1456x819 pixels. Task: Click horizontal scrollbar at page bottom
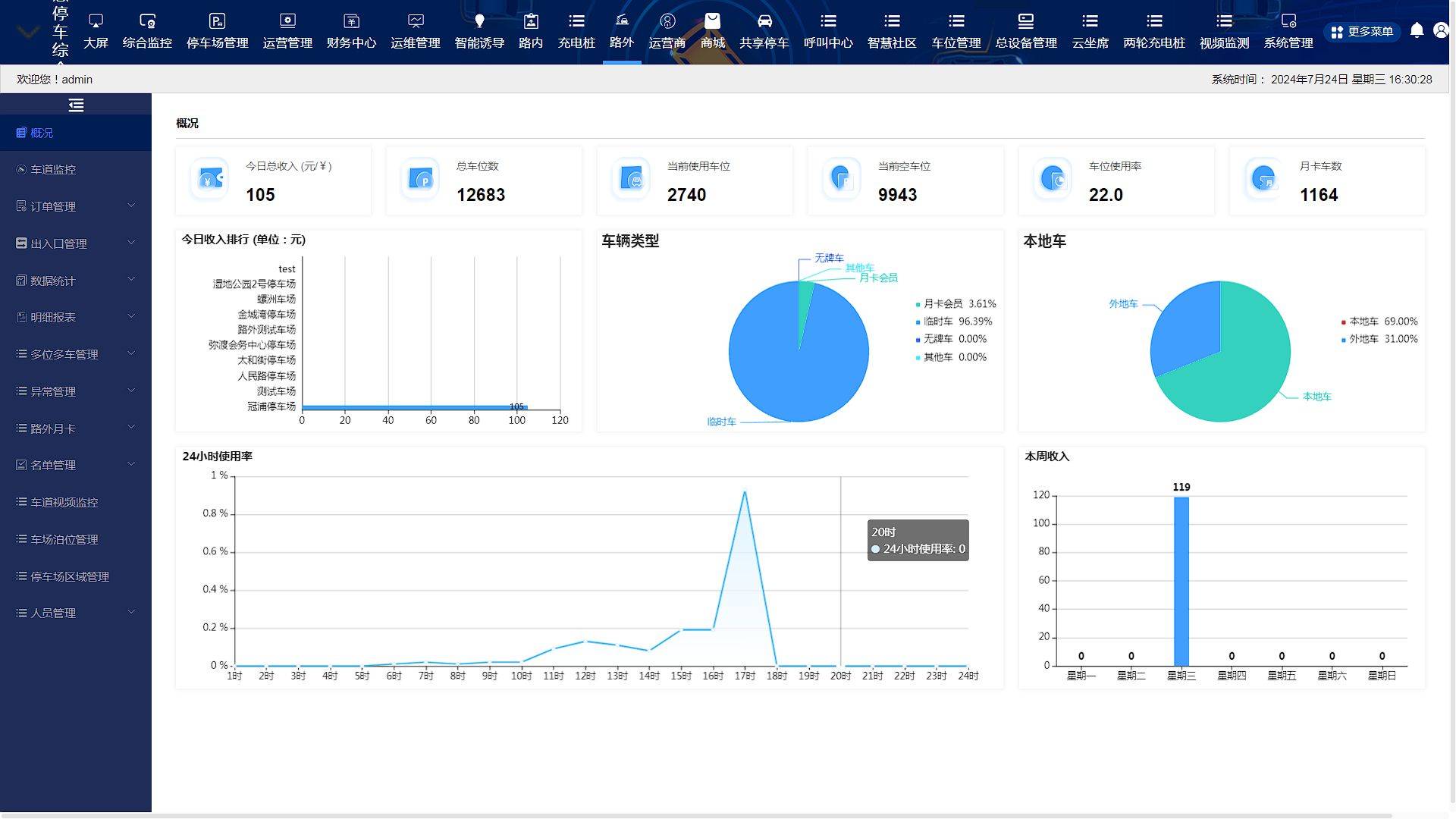(x=696, y=816)
